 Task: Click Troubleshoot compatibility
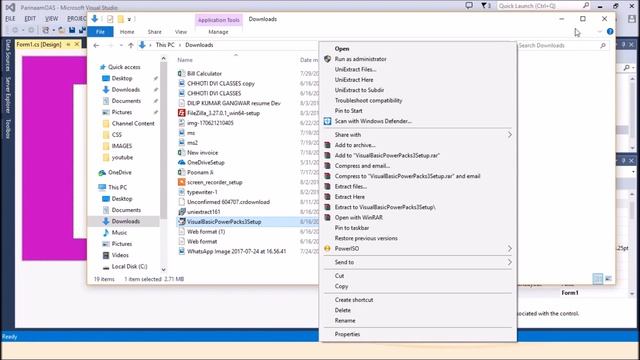(x=368, y=100)
